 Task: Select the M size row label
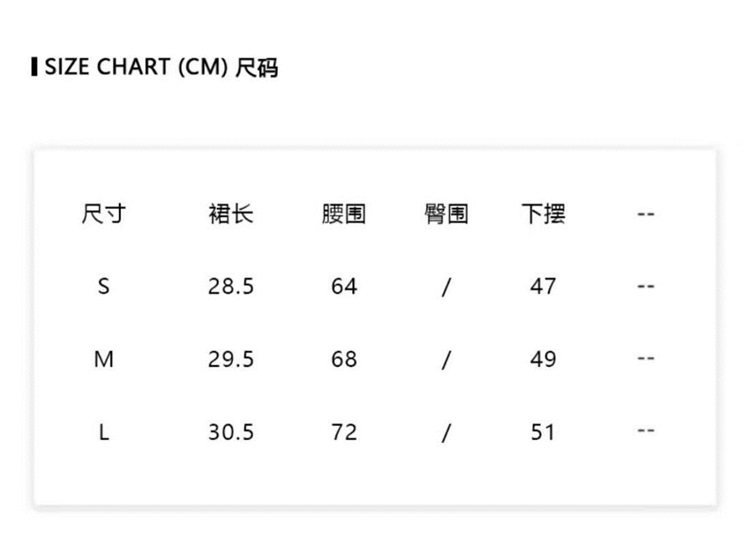click(104, 359)
